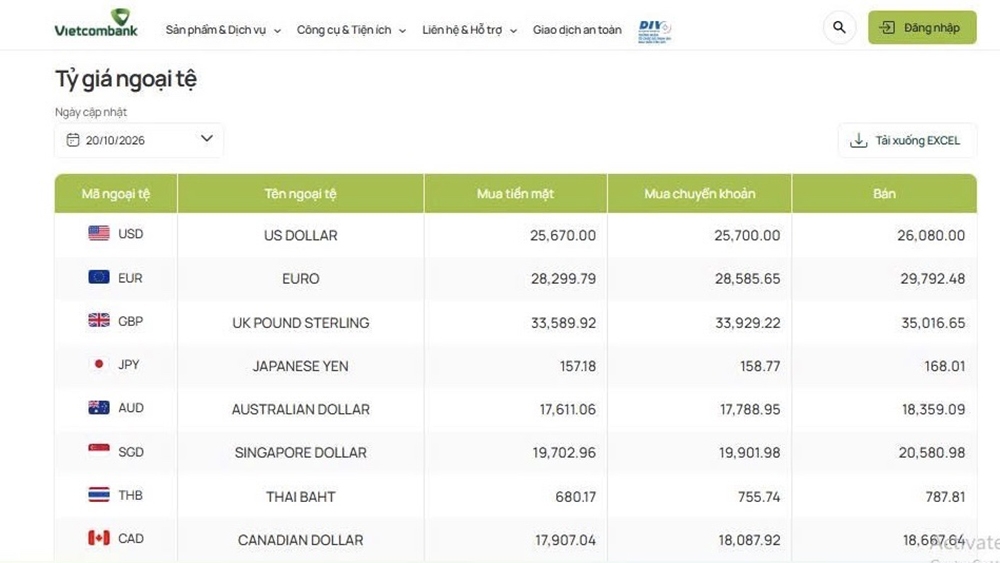Click SGD sell rate 20,580.98
This screenshot has height=563, width=1000.
[932, 453]
